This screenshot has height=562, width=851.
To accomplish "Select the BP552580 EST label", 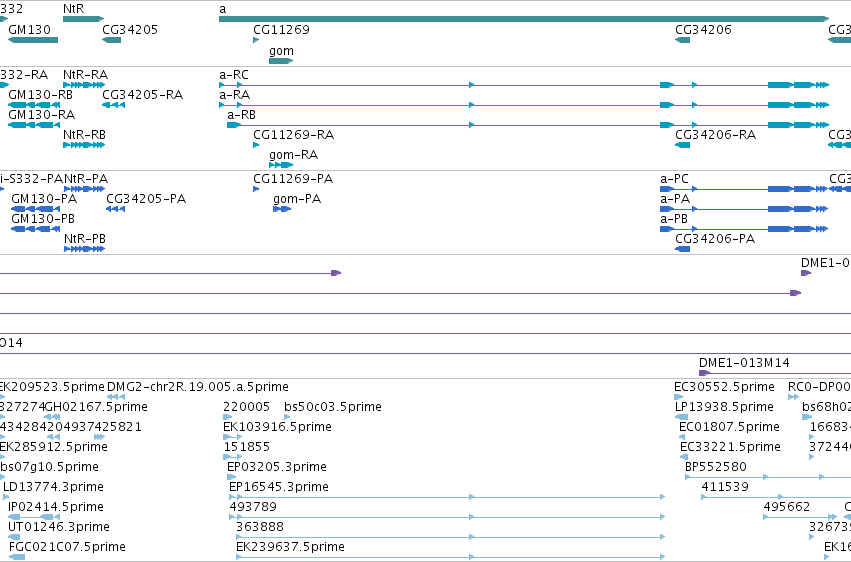I will (x=715, y=467).
